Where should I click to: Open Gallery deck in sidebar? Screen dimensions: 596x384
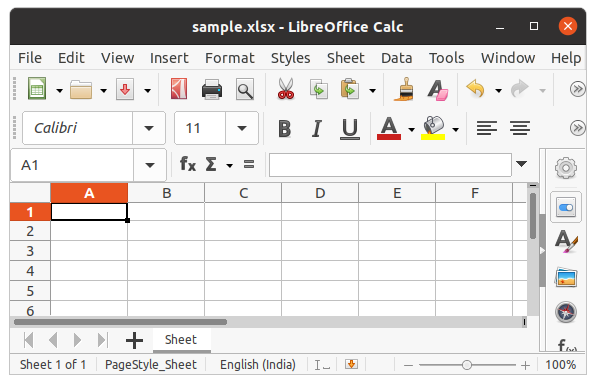[566, 277]
